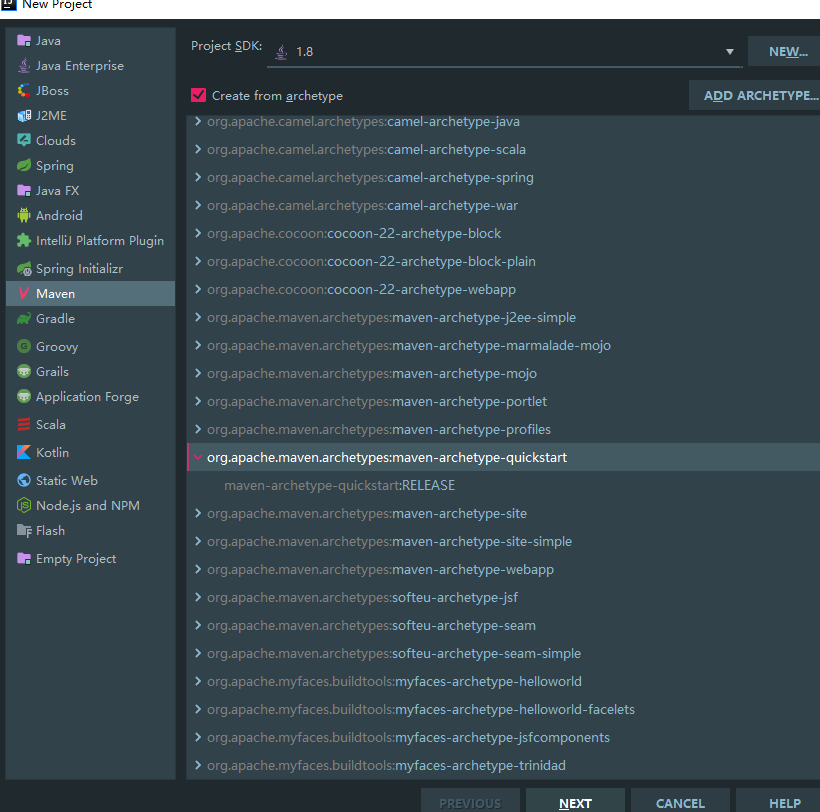
Task: Select myfaces-archetype-jsfcomponents row
Action: point(504,737)
